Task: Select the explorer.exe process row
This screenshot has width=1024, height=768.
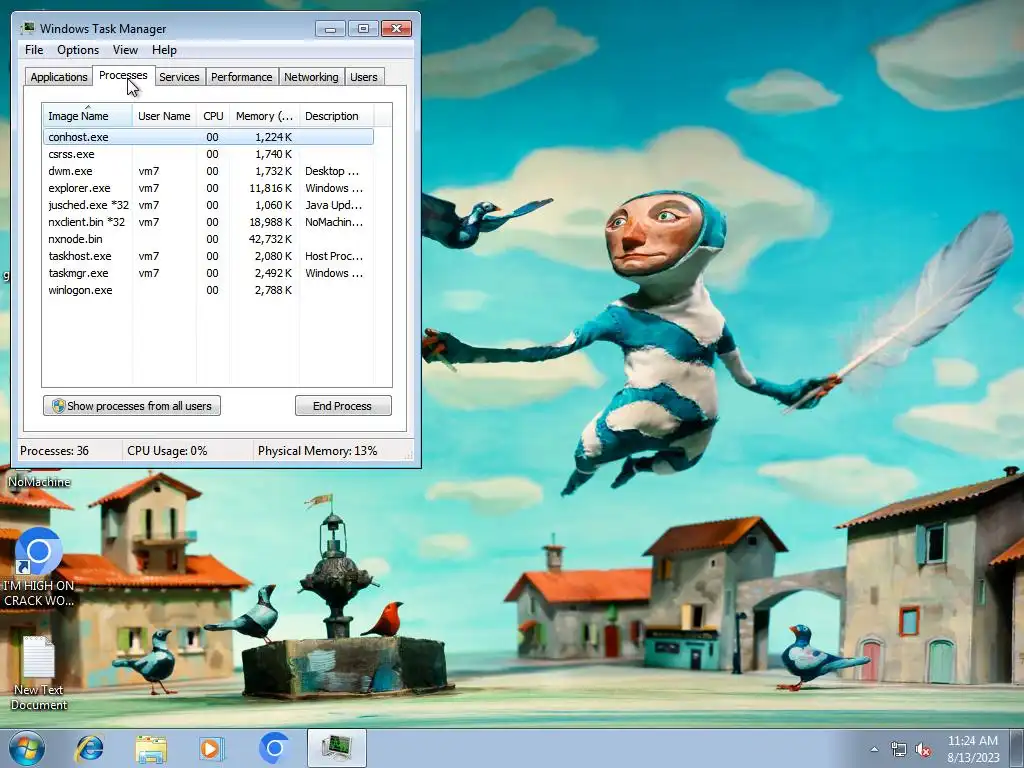Action: coord(208,188)
